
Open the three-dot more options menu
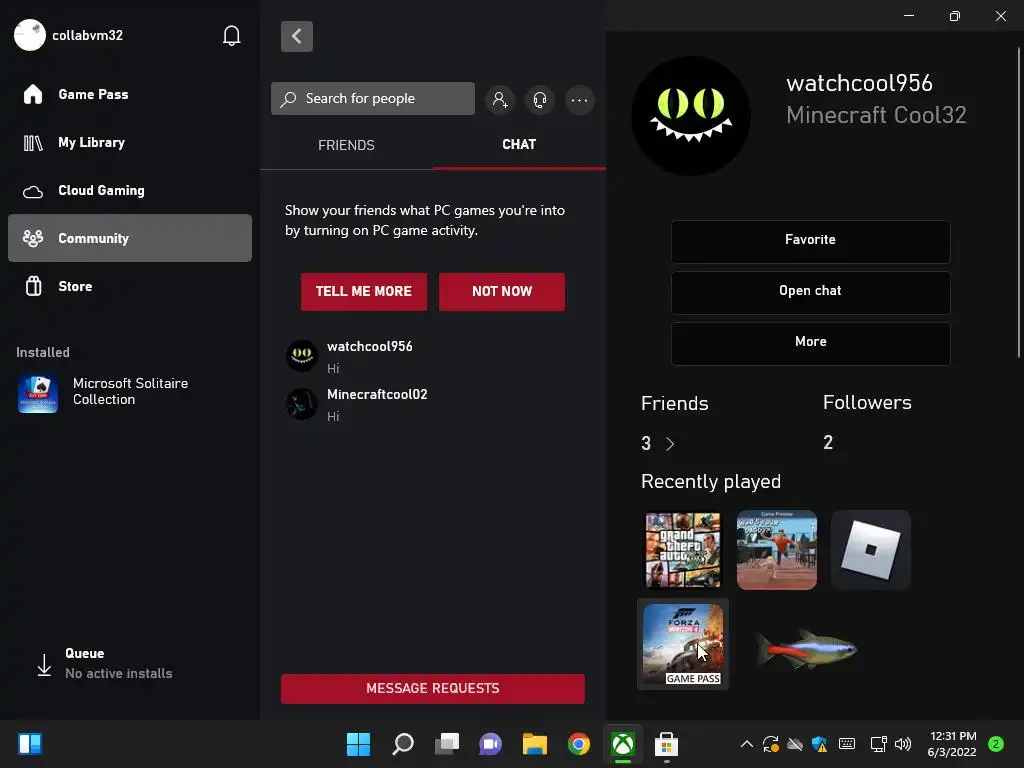pos(579,99)
